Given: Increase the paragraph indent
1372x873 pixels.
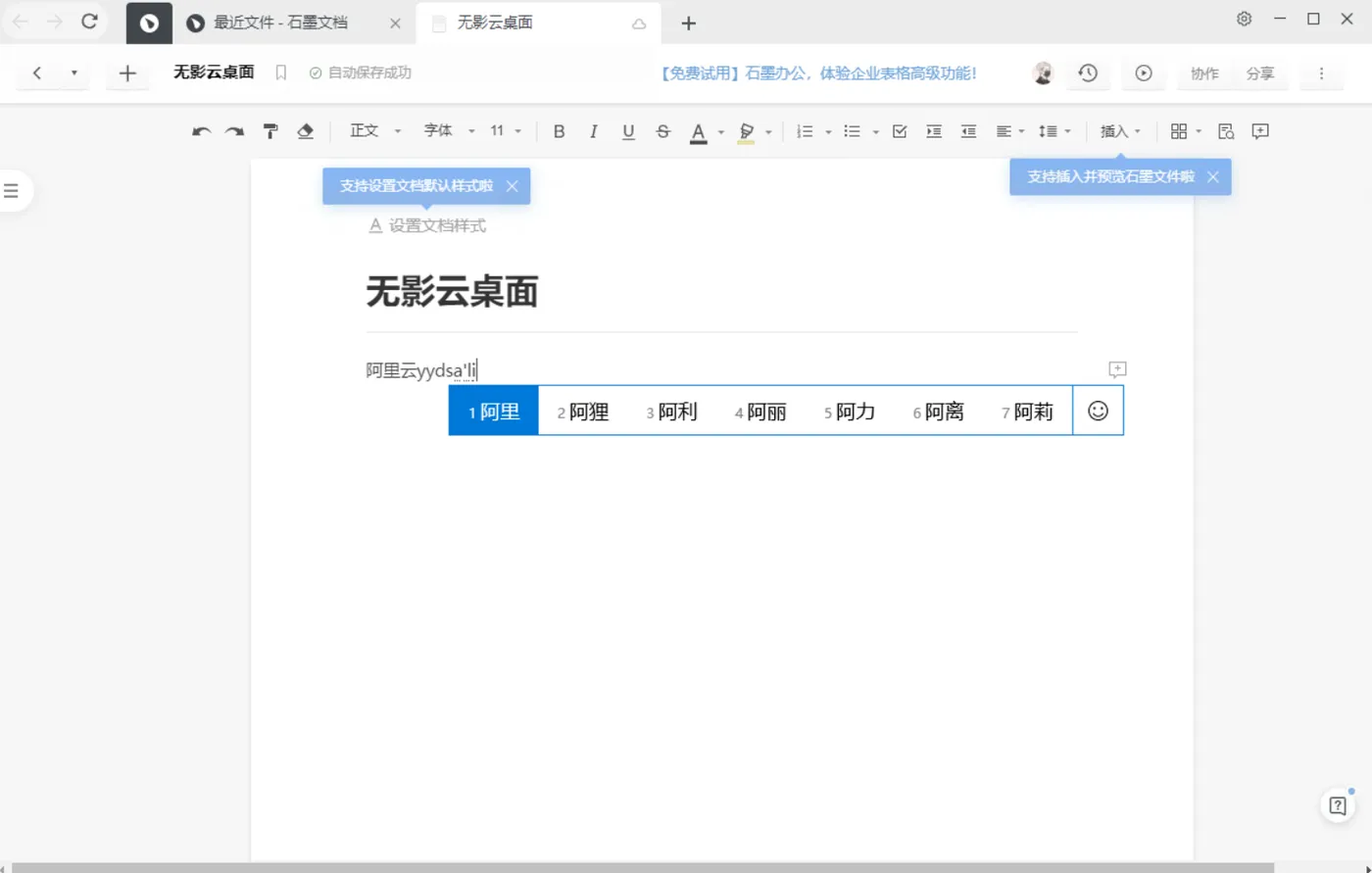Looking at the screenshot, I should [x=934, y=131].
